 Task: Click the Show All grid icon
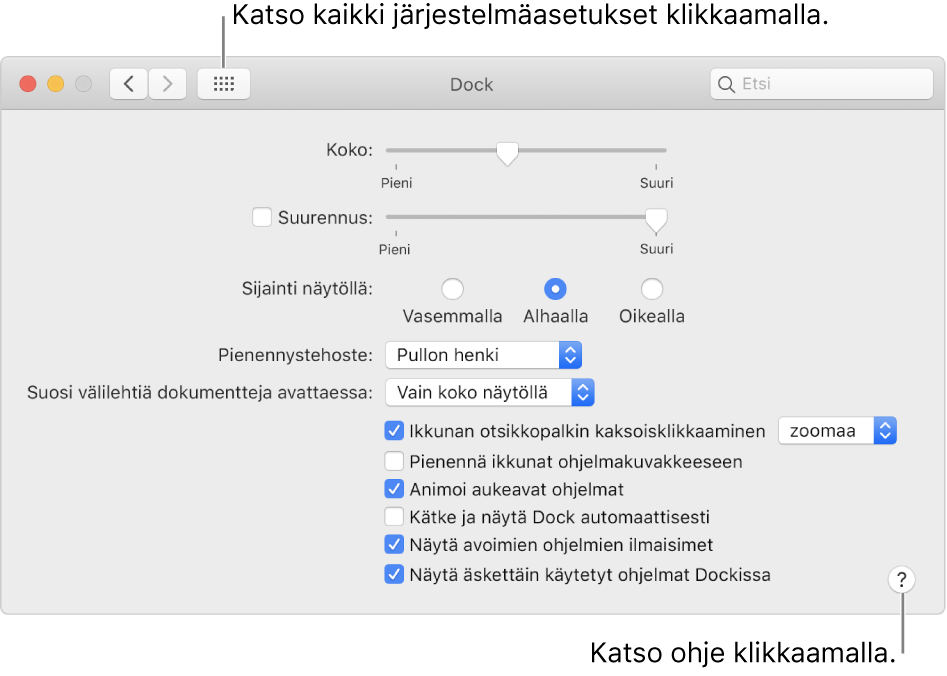tap(224, 84)
